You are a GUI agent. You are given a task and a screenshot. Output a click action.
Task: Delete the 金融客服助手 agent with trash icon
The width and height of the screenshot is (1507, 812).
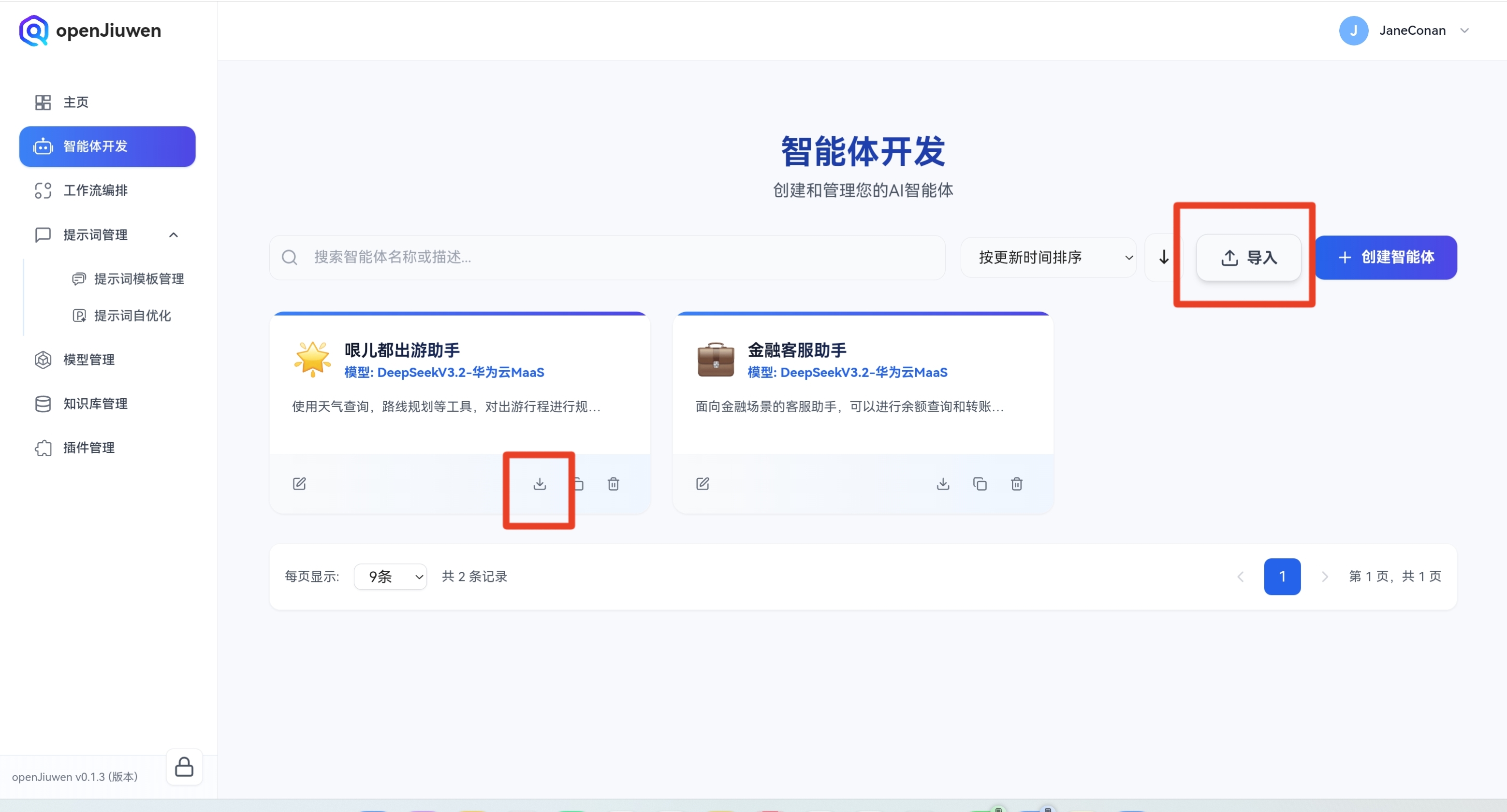[1016, 484]
